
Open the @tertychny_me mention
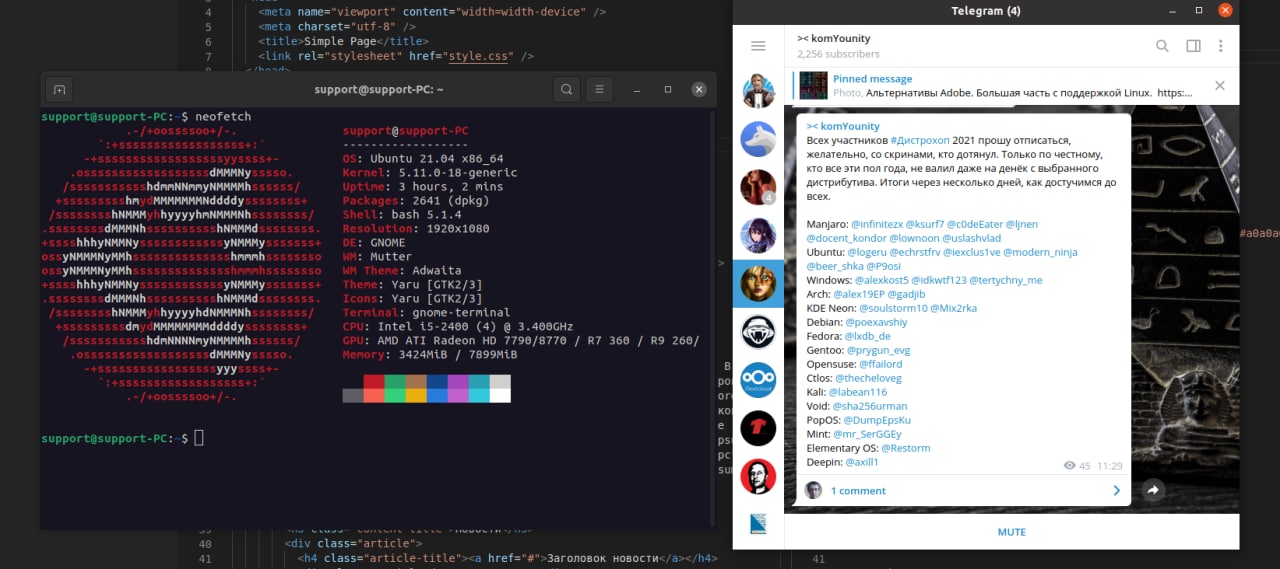pyautogui.click(x=1006, y=280)
